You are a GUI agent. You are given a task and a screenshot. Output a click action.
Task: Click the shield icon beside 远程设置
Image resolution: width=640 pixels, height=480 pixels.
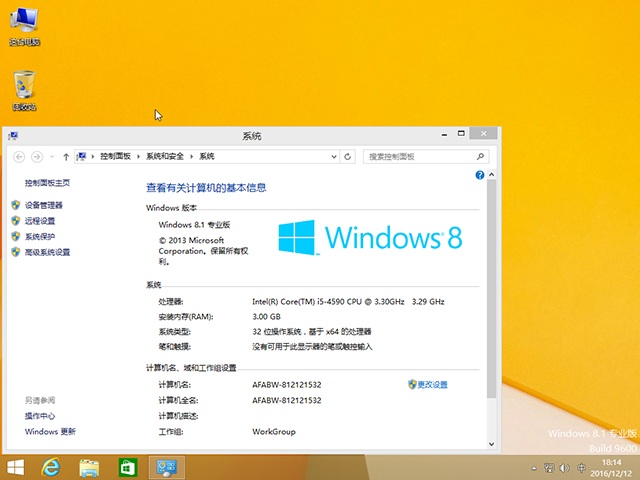[x=16, y=221]
